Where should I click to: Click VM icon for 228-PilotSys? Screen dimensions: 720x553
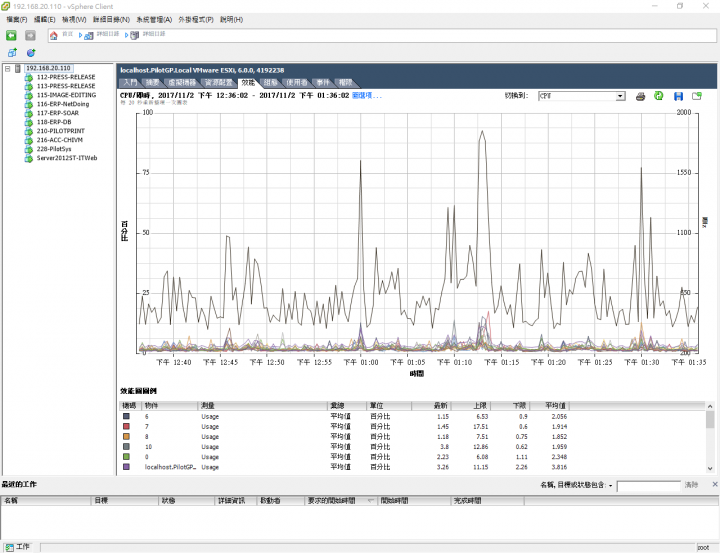[x=28, y=149]
